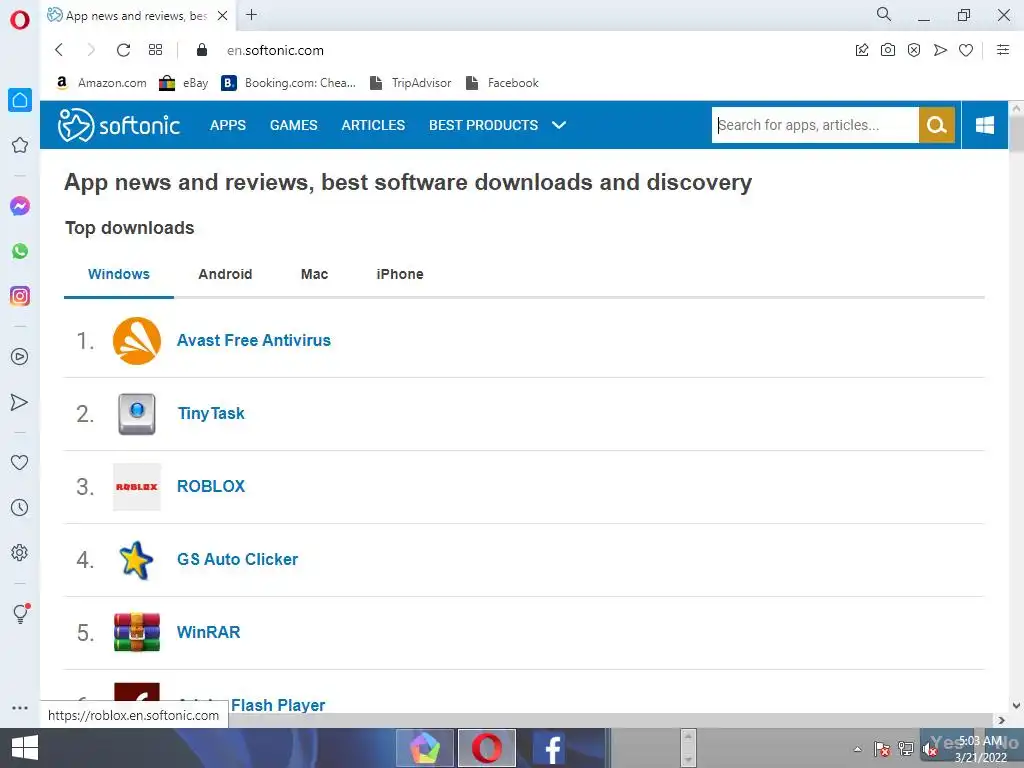Click the edit page icon in address bar
Viewport: 1024px width, 768px height.
click(862, 50)
